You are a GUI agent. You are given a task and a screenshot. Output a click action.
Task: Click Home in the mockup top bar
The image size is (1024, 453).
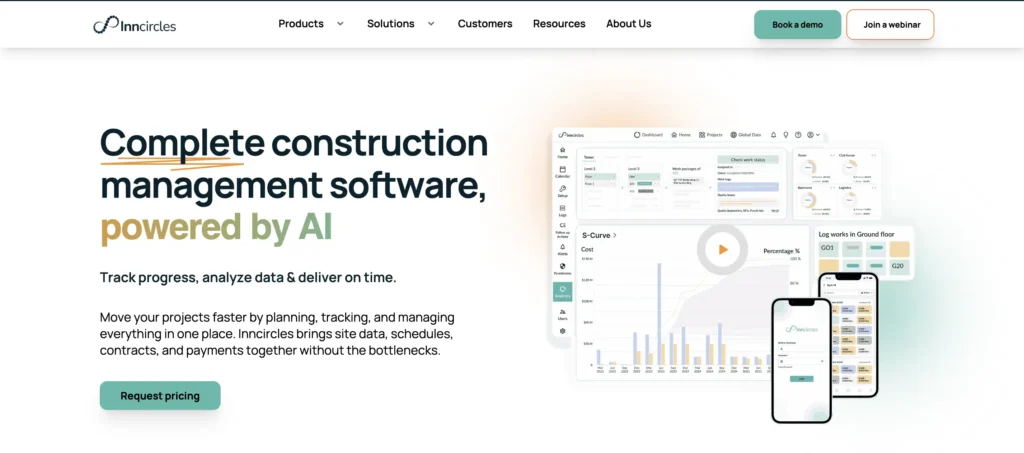tap(680, 134)
